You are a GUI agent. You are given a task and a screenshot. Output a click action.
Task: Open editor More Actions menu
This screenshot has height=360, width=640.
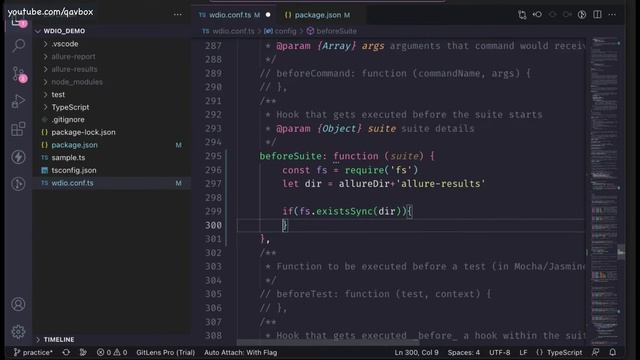(x=612, y=15)
